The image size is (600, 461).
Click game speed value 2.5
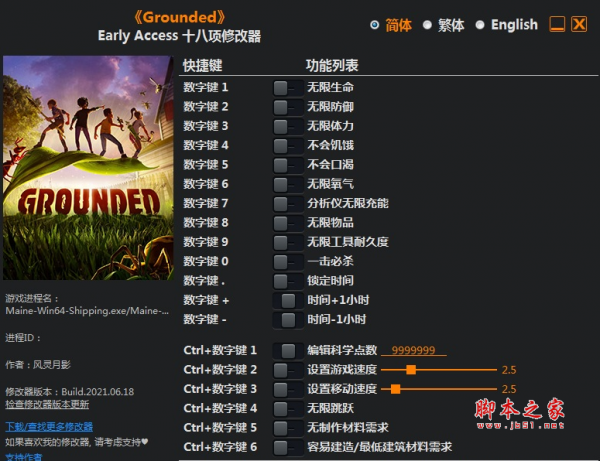point(509,370)
